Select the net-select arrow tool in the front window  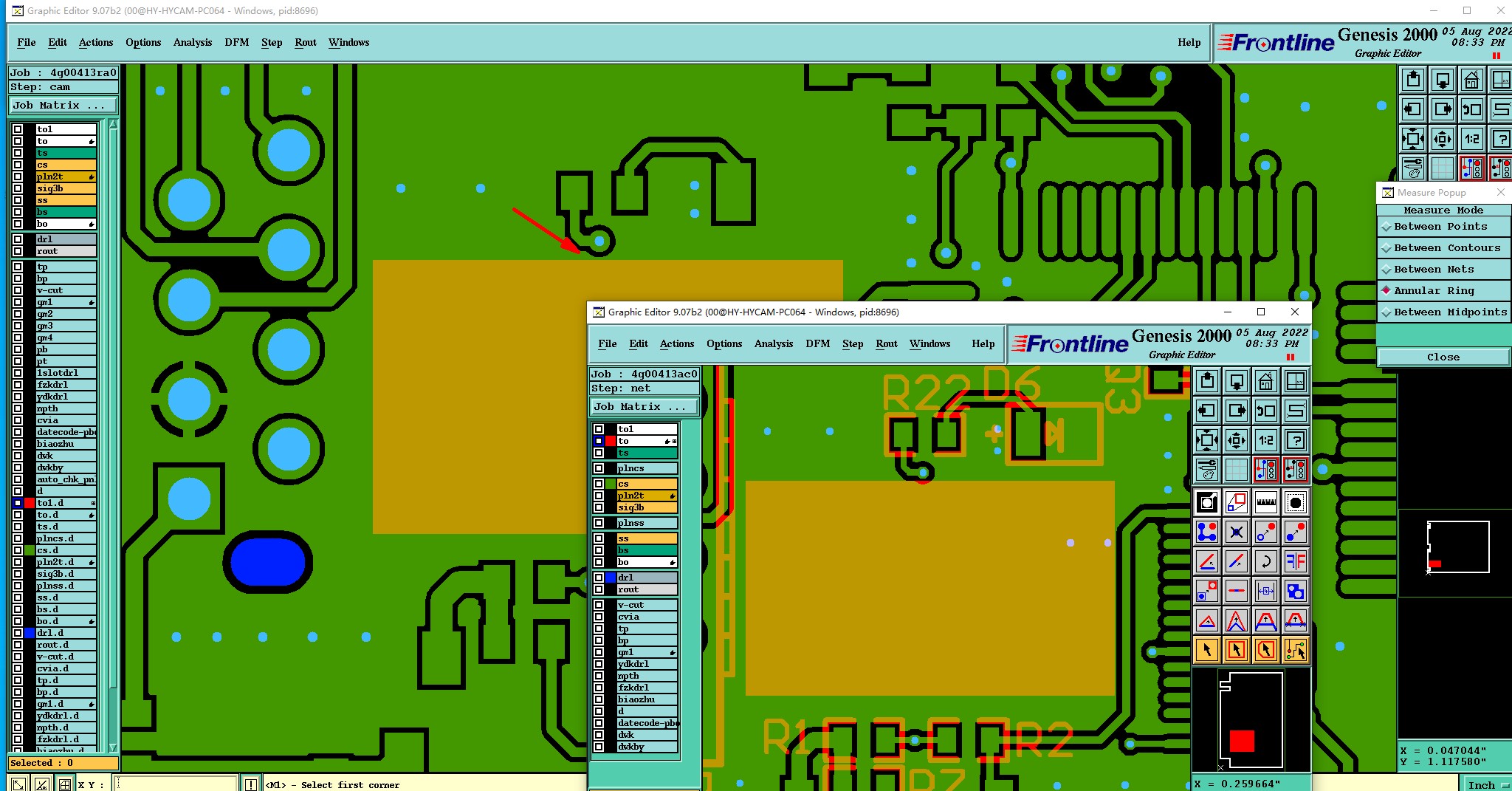click(1296, 651)
